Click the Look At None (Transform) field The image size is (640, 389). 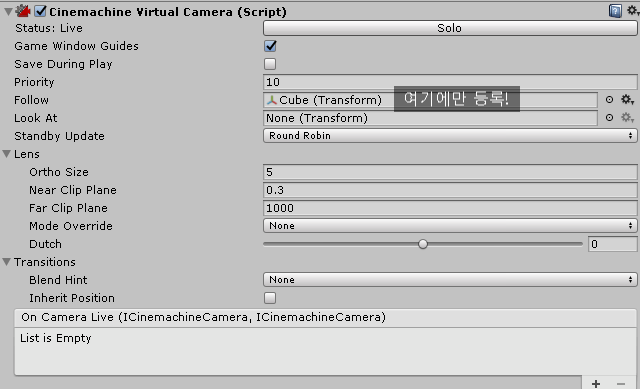point(431,118)
